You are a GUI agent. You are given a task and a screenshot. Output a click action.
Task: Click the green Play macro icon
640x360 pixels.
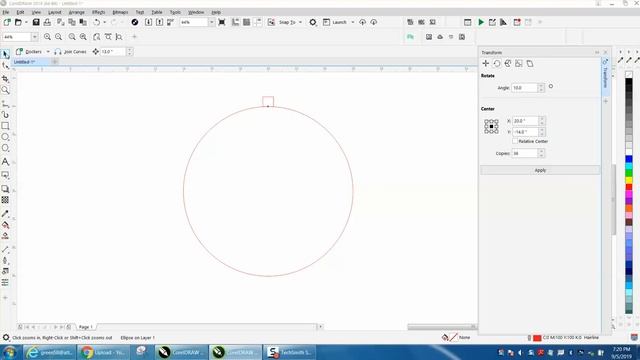coord(481,22)
